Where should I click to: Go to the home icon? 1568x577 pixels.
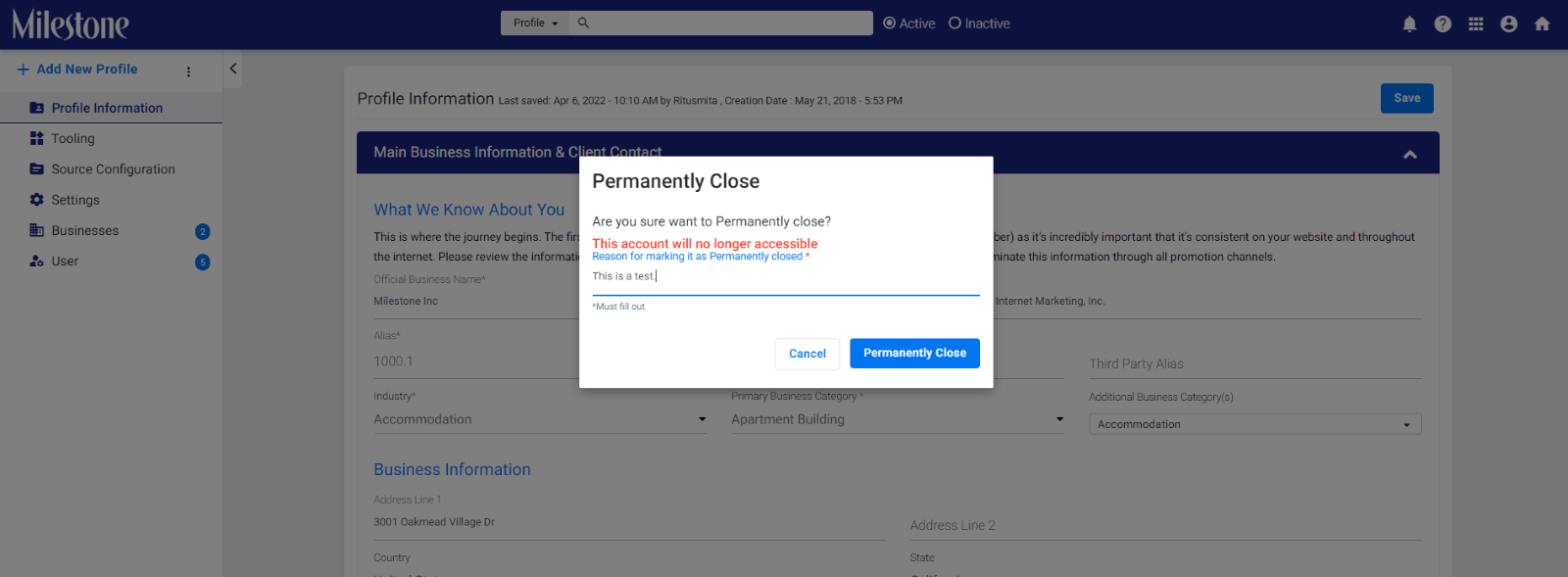[x=1542, y=24]
